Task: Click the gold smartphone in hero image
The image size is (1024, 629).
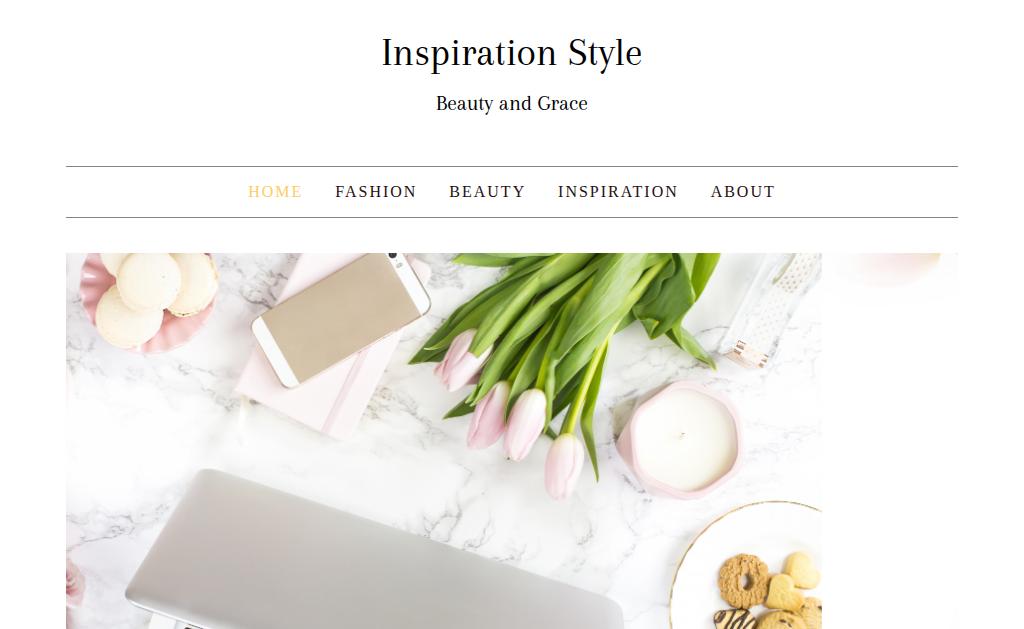Action: pyautogui.click(x=342, y=316)
